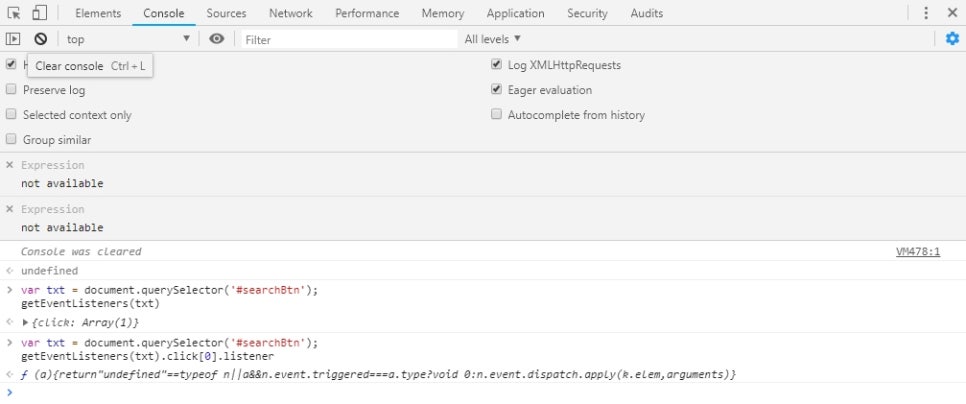The height and width of the screenshot is (404, 966).
Task: Select the Security tab
Action: [587, 13]
